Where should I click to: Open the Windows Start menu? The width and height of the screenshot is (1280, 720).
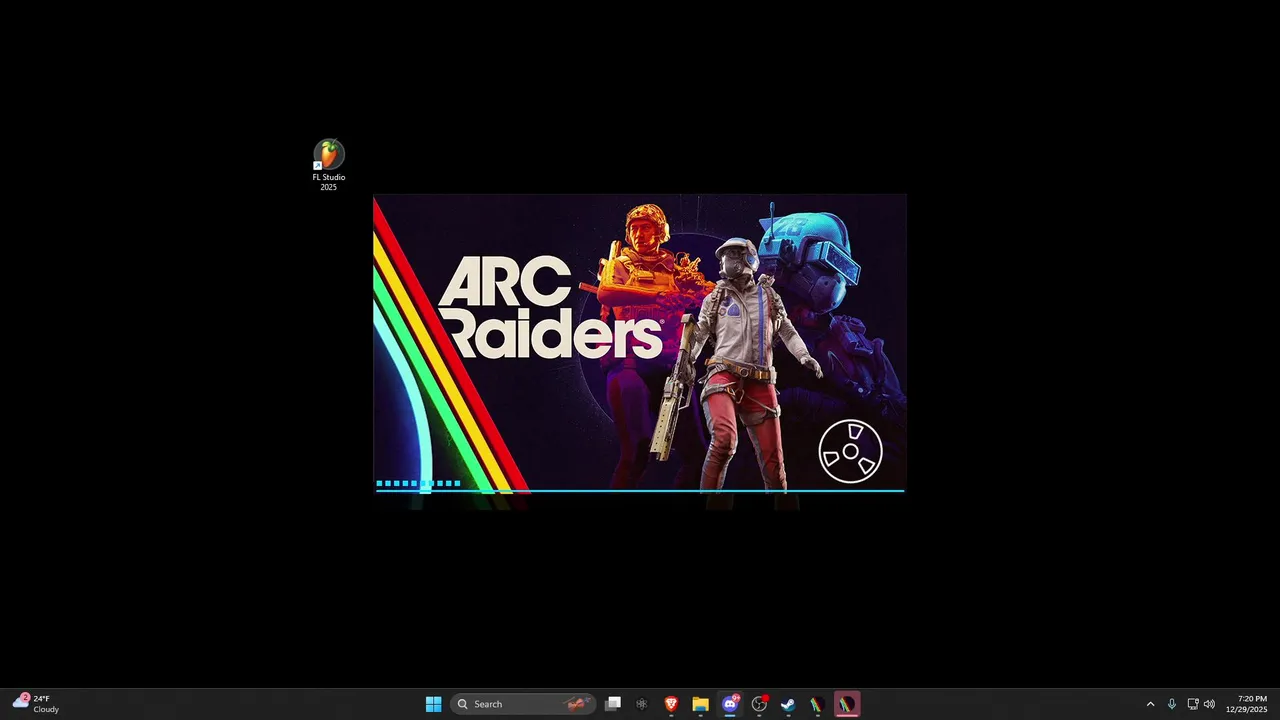click(x=433, y=704)
